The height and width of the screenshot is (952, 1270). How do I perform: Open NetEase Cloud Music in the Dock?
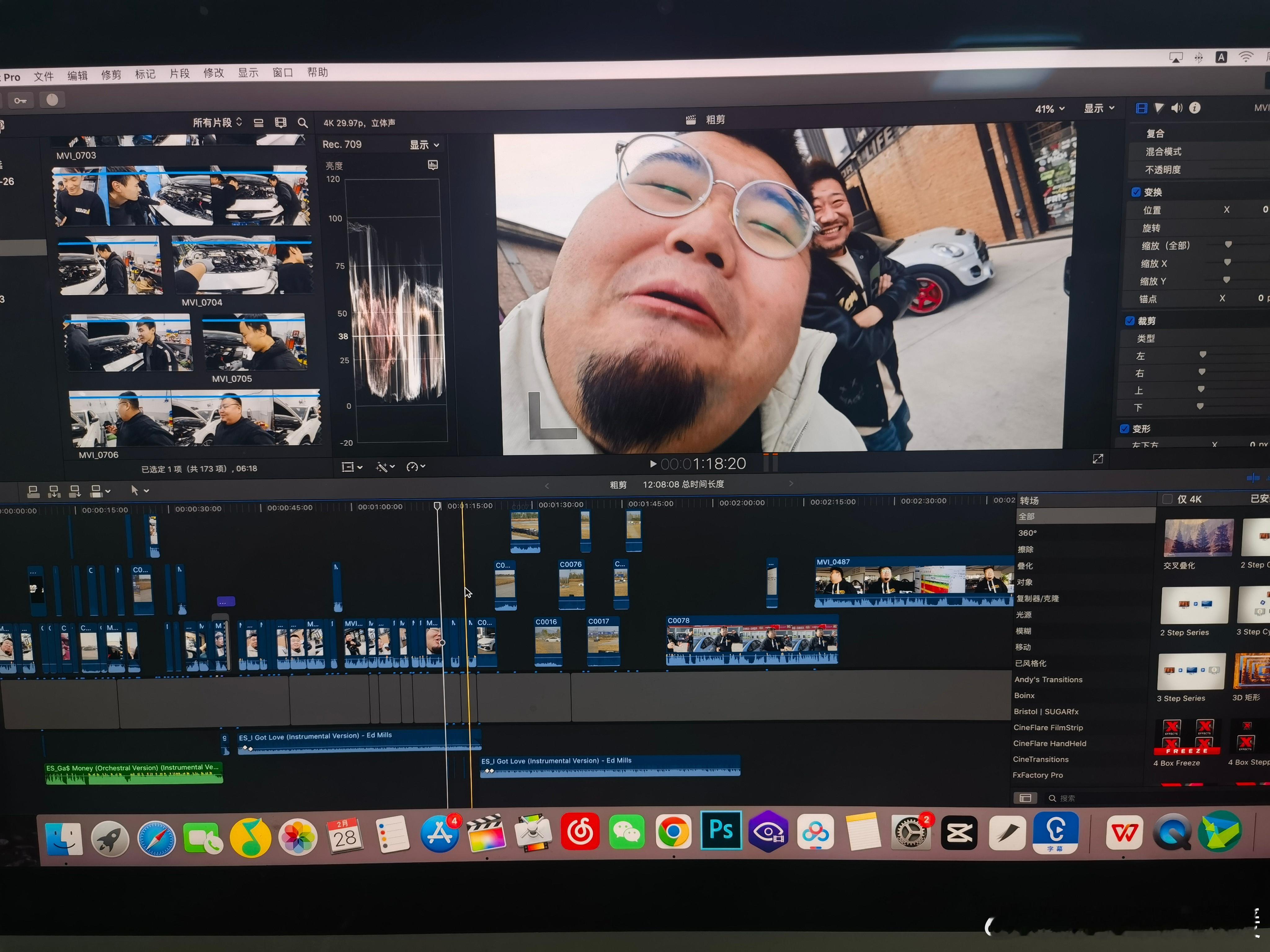pyautogui.click(x=580, y=831)
